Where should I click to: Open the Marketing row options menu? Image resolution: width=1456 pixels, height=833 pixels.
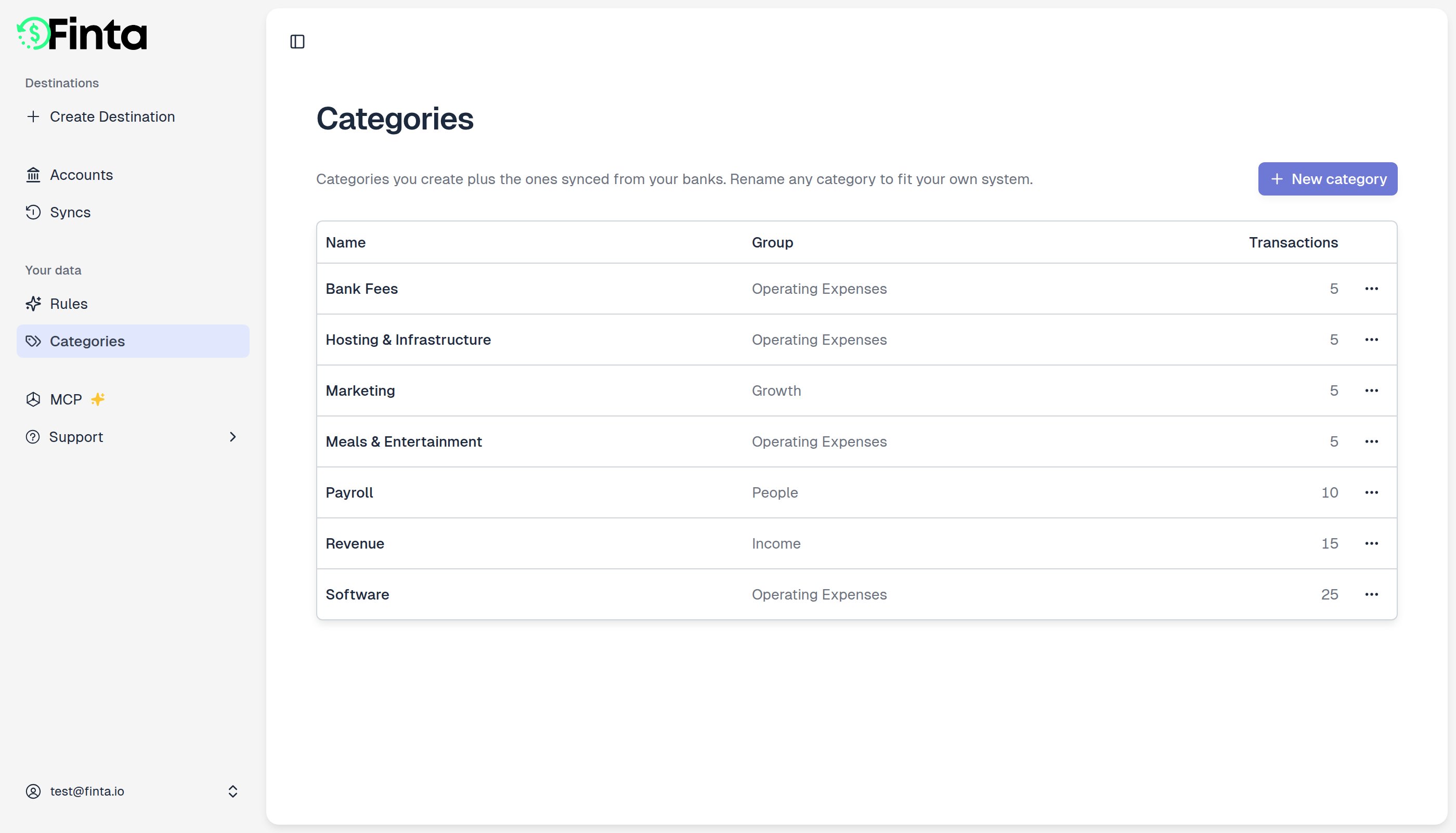point(1371,391)
